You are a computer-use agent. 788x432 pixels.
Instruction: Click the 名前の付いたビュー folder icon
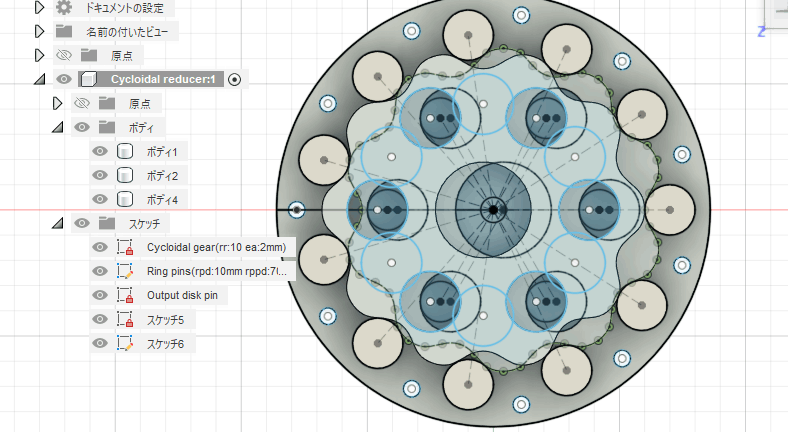[x=64, y=31]
